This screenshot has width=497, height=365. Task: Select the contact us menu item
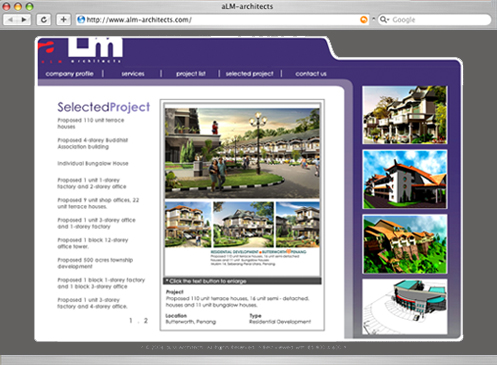pos(311,74)
